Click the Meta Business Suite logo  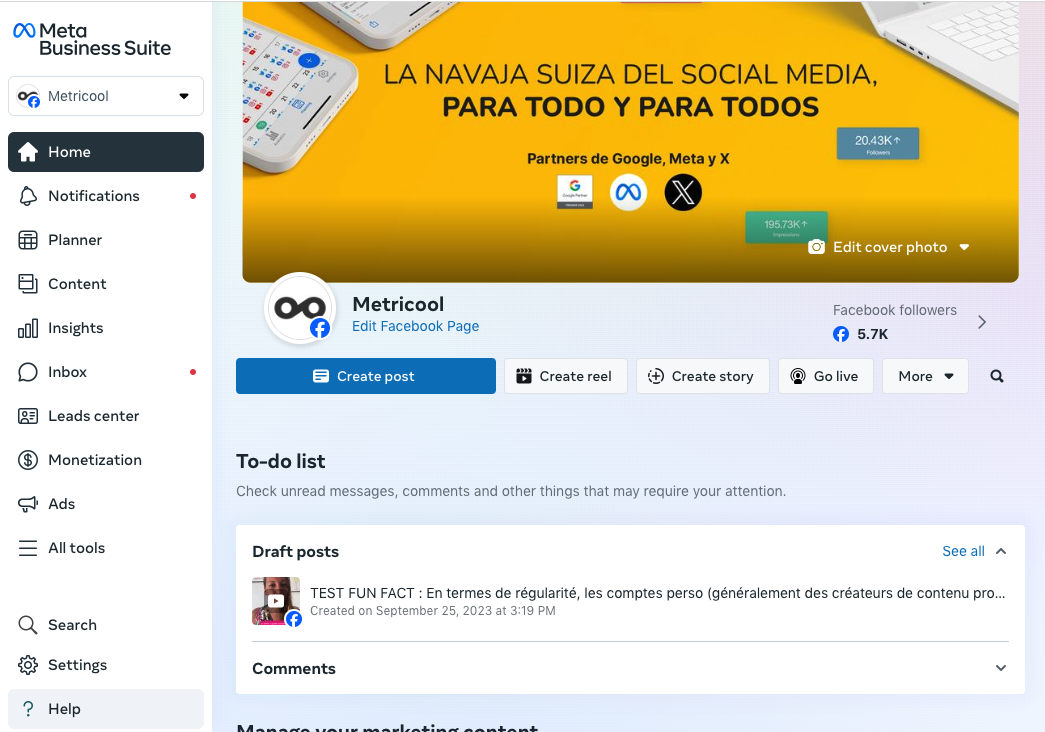click(x=92, y=39)
